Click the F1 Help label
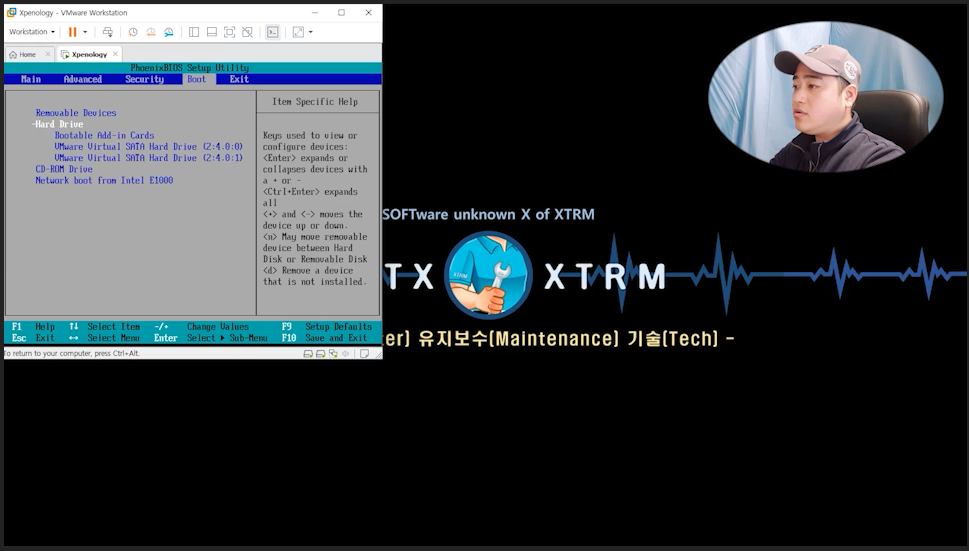 pos(33,327)
